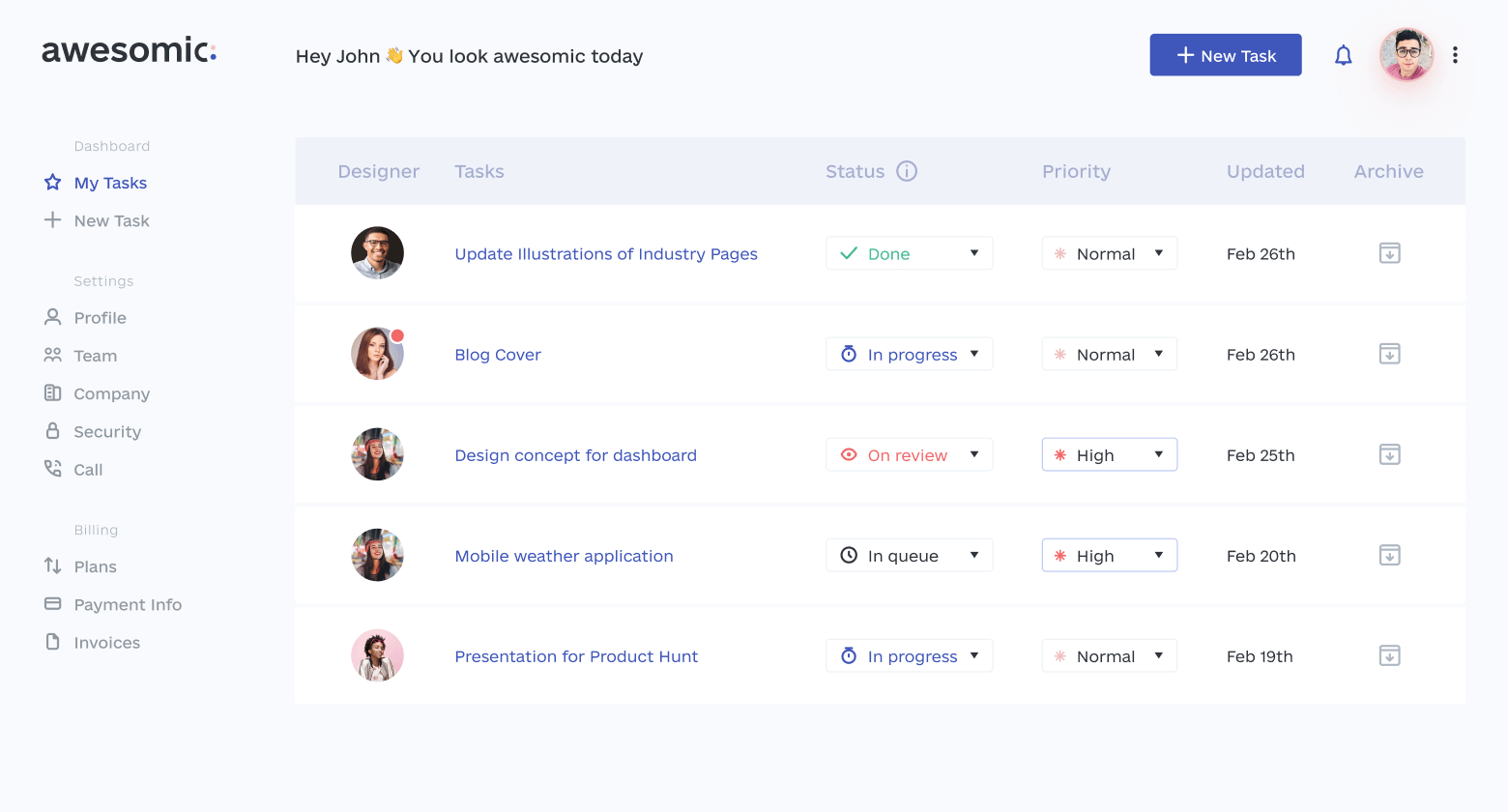
Task: Click John's profile avatar in header
Action: (1406, 54)
